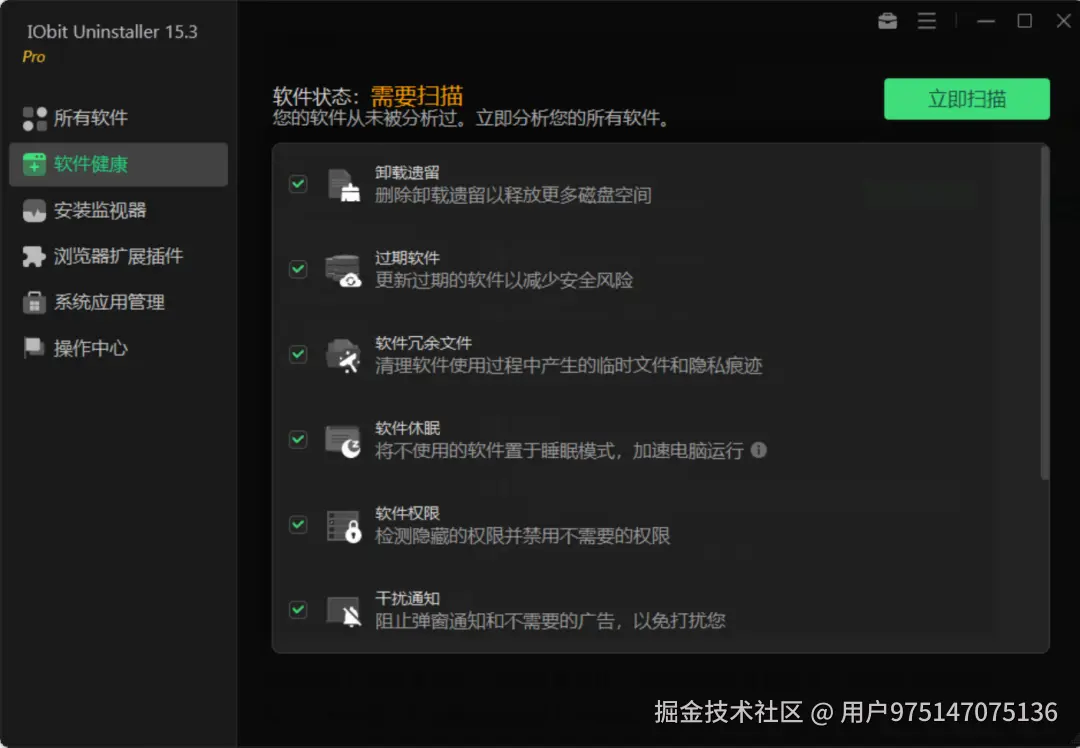
Task: Click description 检测隐藏的权限并禁用不需要的权限
Action: [x=522, y=536]
